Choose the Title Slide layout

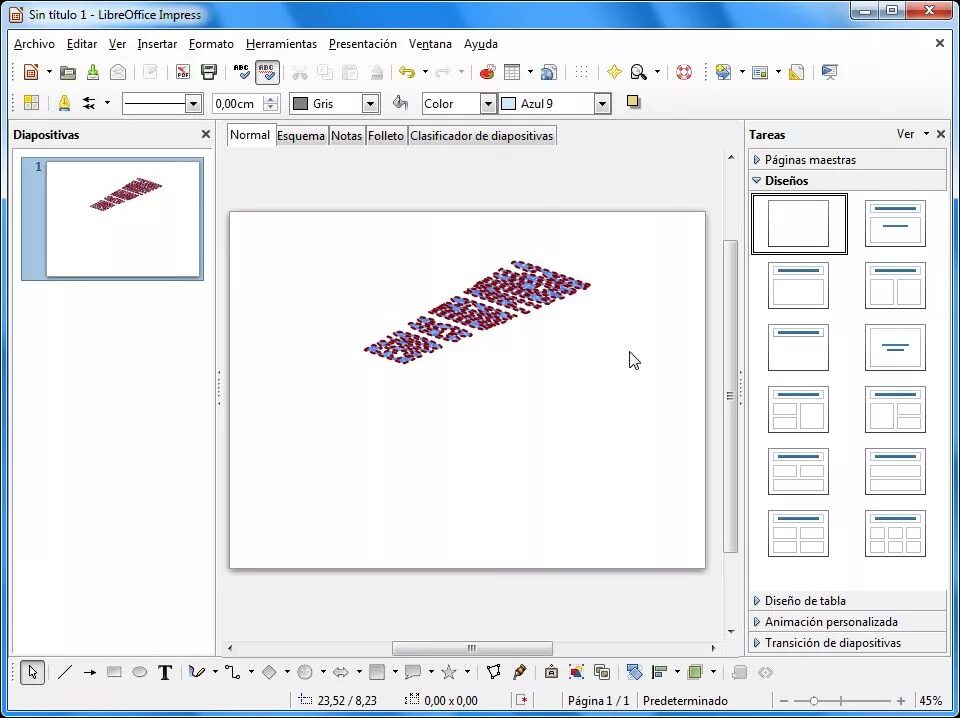click(895, 224)
